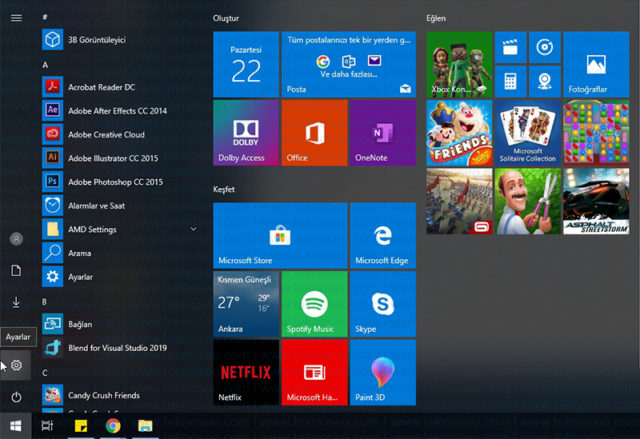Open the Groove Music disc tile

[x=545, y=47]
